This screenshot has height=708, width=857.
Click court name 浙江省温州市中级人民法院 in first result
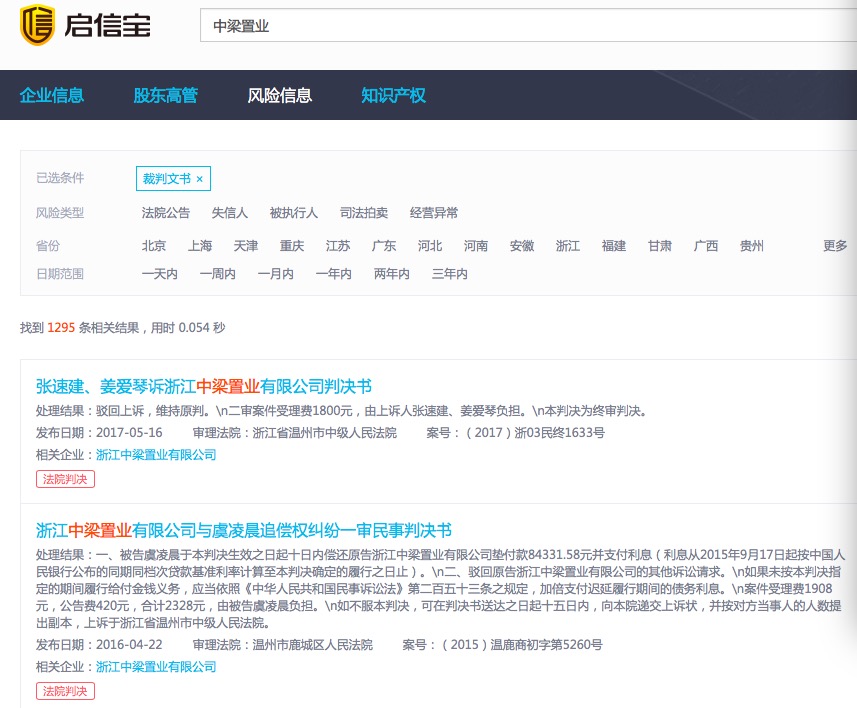325,432
